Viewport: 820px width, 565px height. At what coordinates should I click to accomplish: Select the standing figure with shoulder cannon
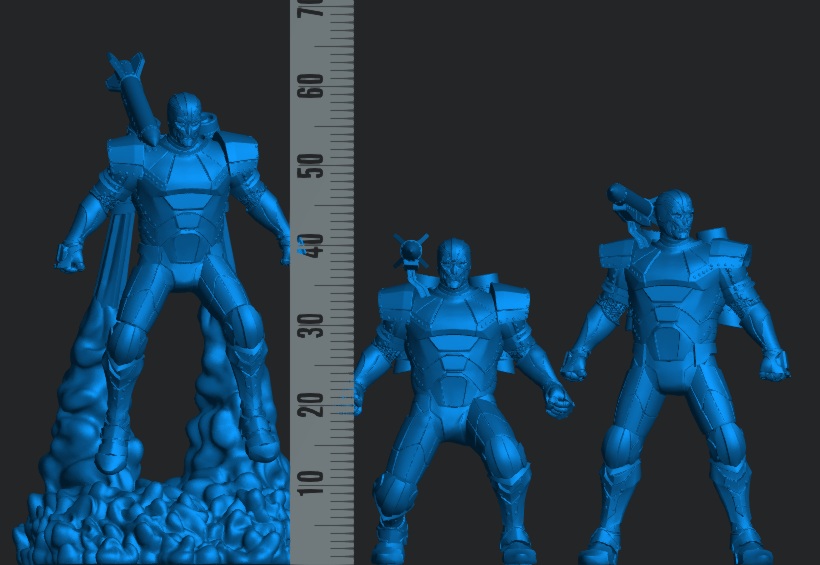click(x=675, y=374)
